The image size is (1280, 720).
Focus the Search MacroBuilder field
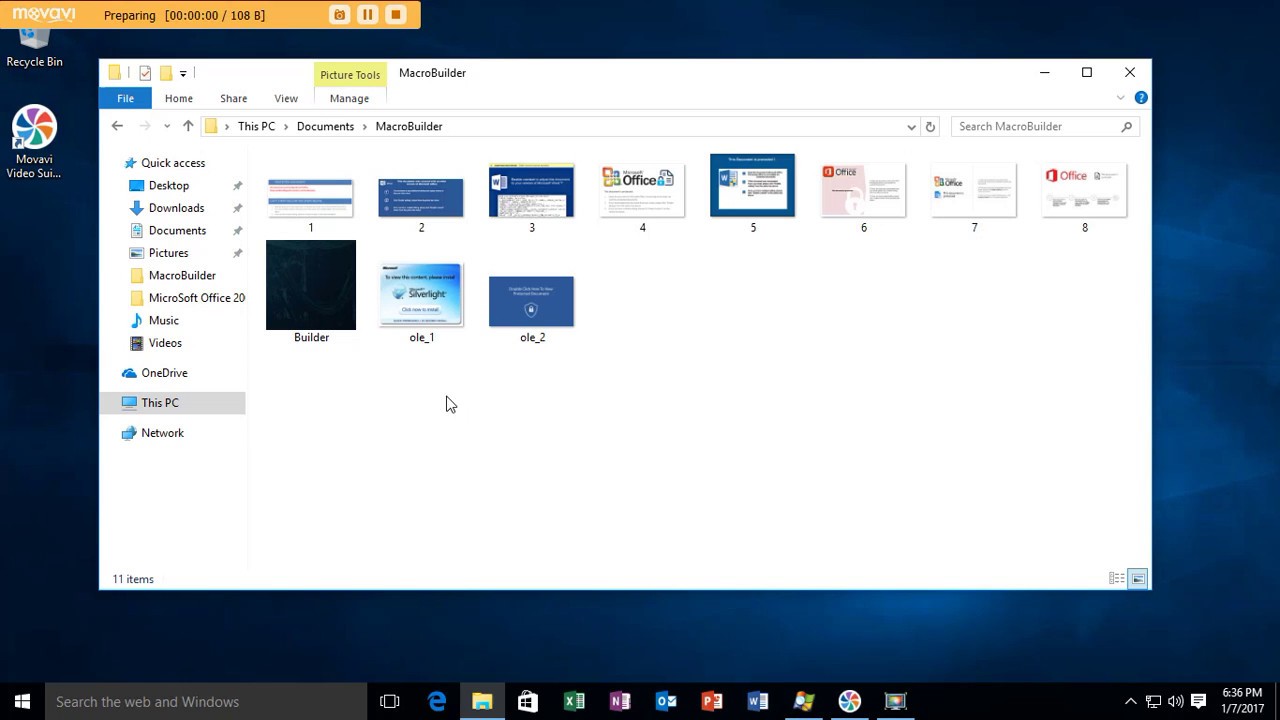[x=1045, y=126]
